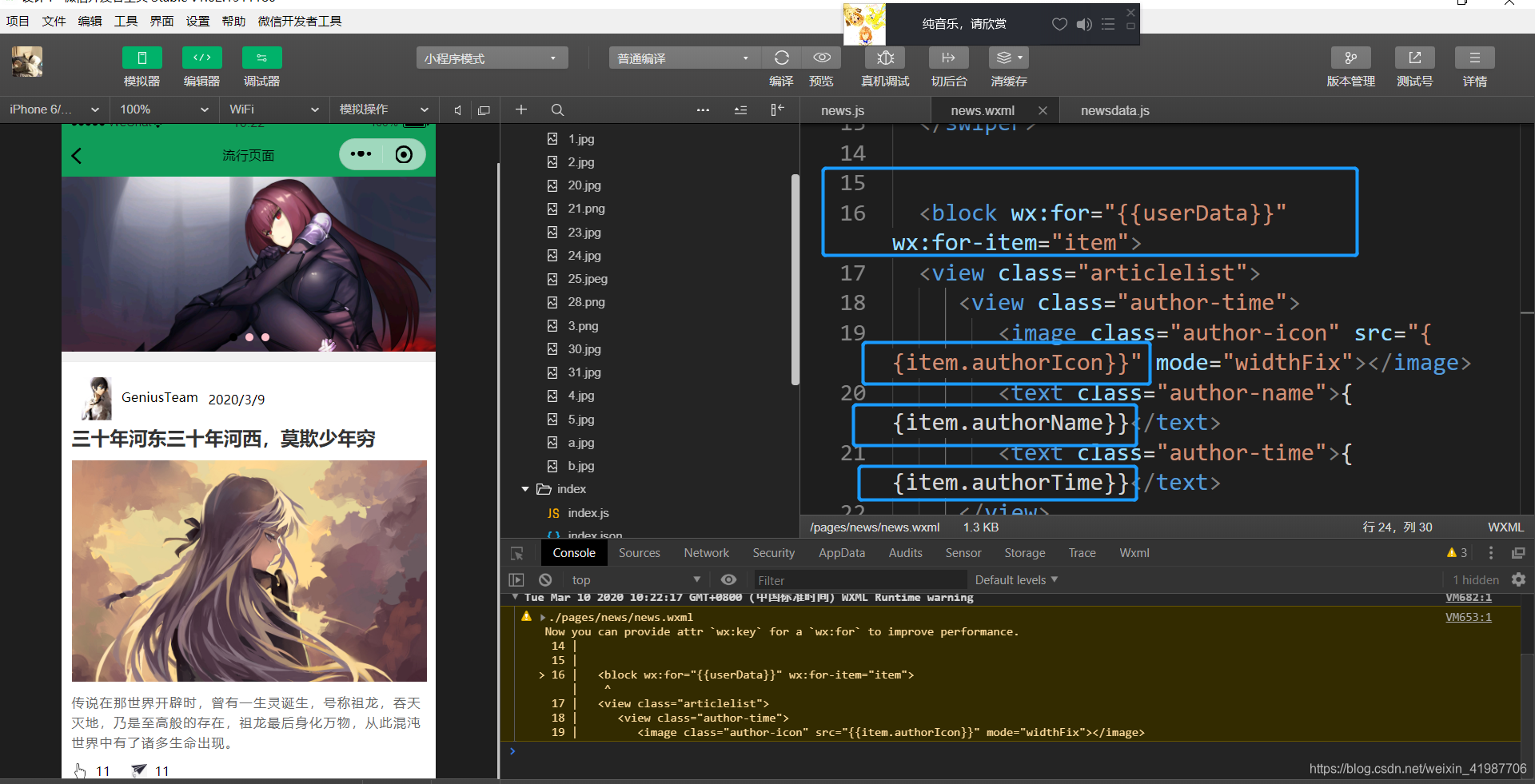Add a new file with plus icon

pos(521,109)
